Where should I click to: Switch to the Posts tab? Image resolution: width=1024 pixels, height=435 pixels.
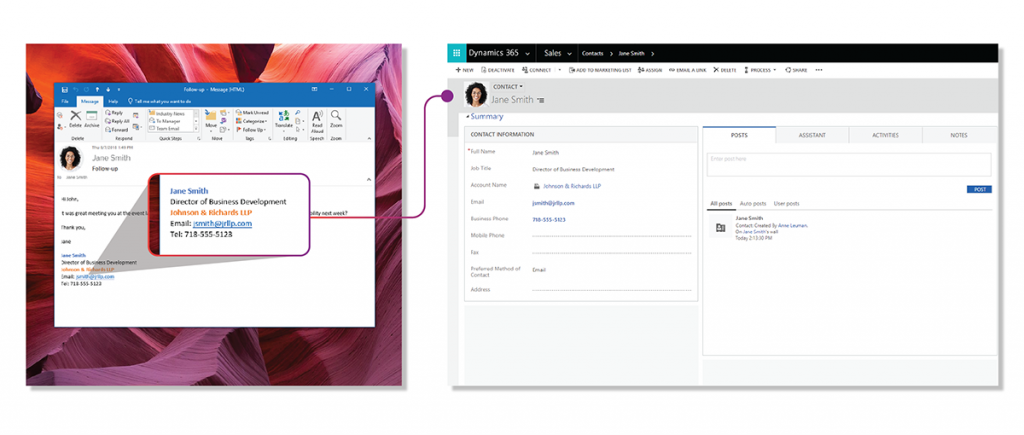coord(739,135)
